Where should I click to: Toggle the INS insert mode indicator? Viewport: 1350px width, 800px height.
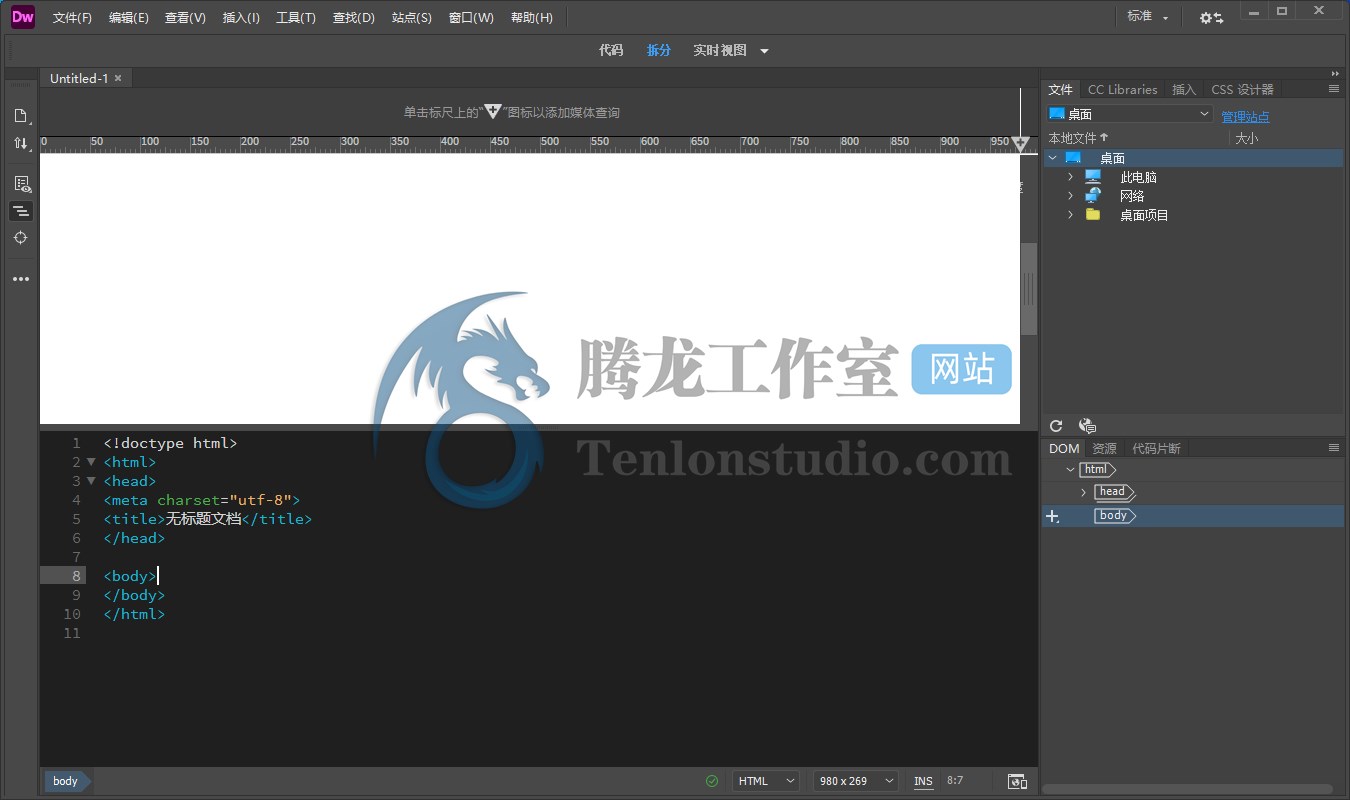click(923, 781)
